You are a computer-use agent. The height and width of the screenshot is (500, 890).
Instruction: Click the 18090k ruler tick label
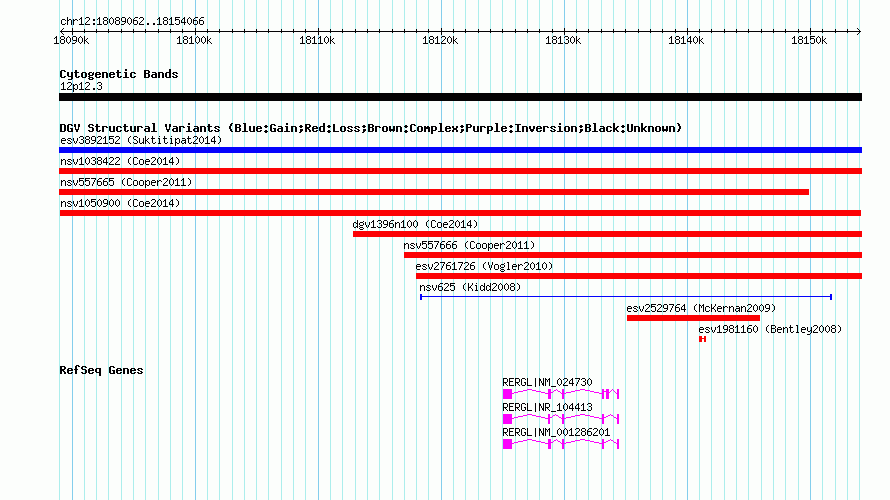pyautogui.click(x=71, y=40)
